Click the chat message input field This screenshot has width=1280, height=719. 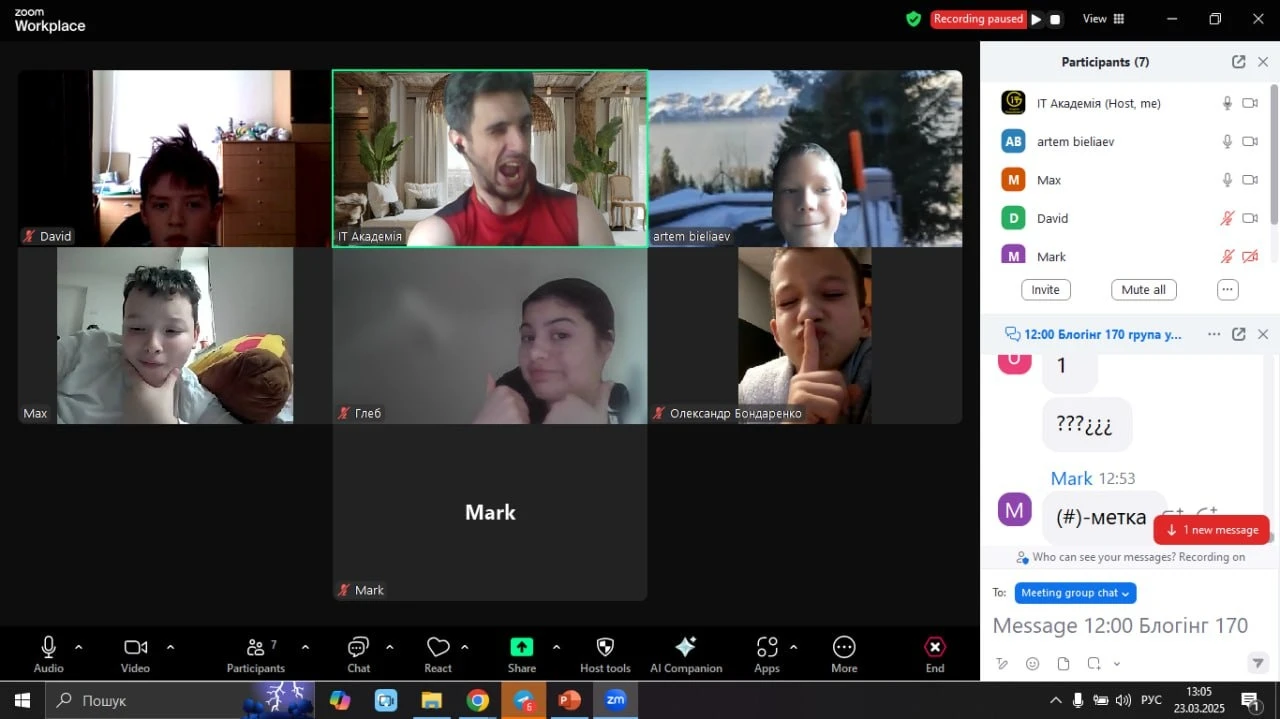1120,626
